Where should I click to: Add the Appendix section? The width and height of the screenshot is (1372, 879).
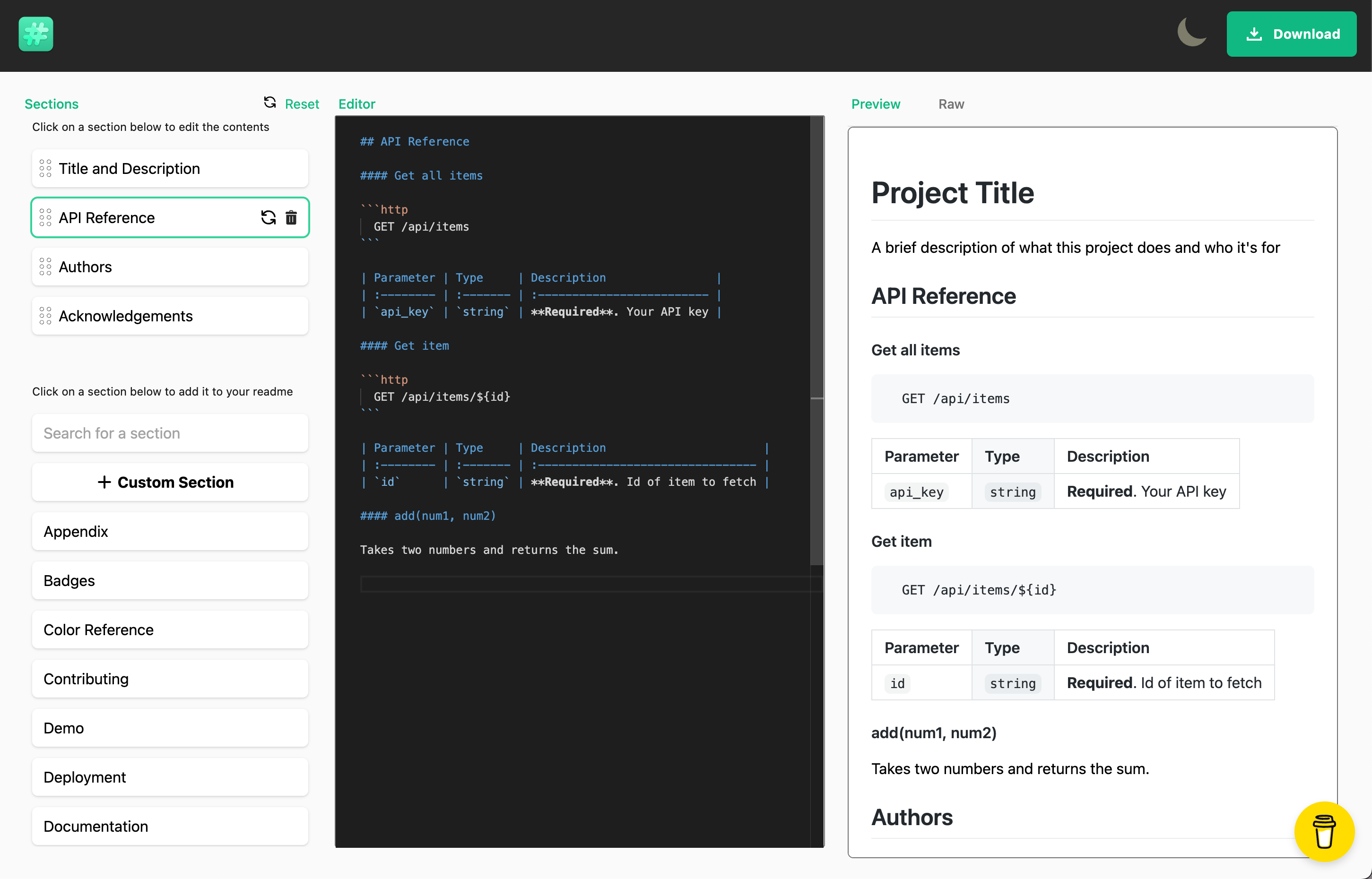tap(170, 531)
